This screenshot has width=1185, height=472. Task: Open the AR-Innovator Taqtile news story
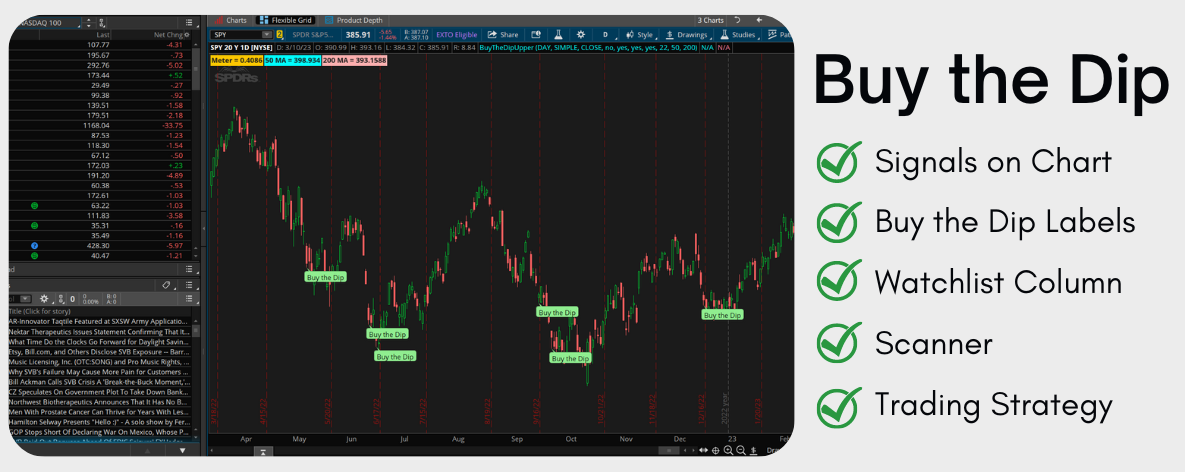[98, 321]
